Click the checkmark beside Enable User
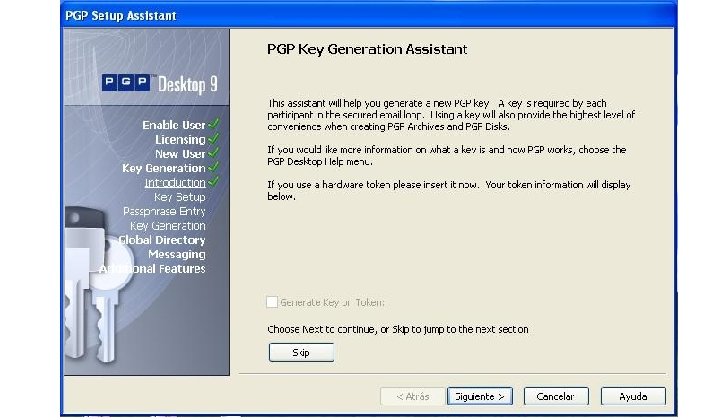 (214, 124)
